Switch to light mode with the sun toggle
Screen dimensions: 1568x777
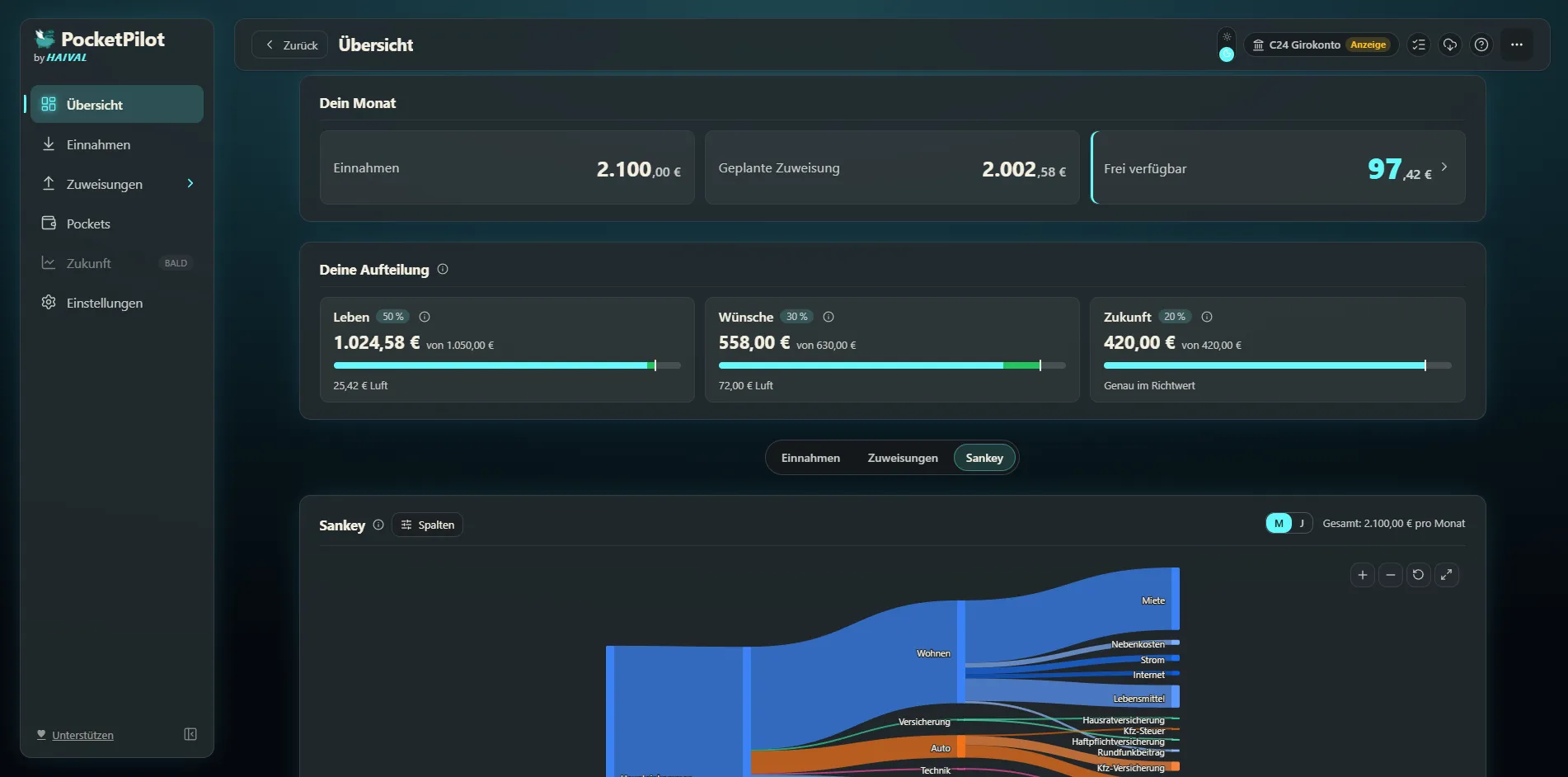[1227, 36]
